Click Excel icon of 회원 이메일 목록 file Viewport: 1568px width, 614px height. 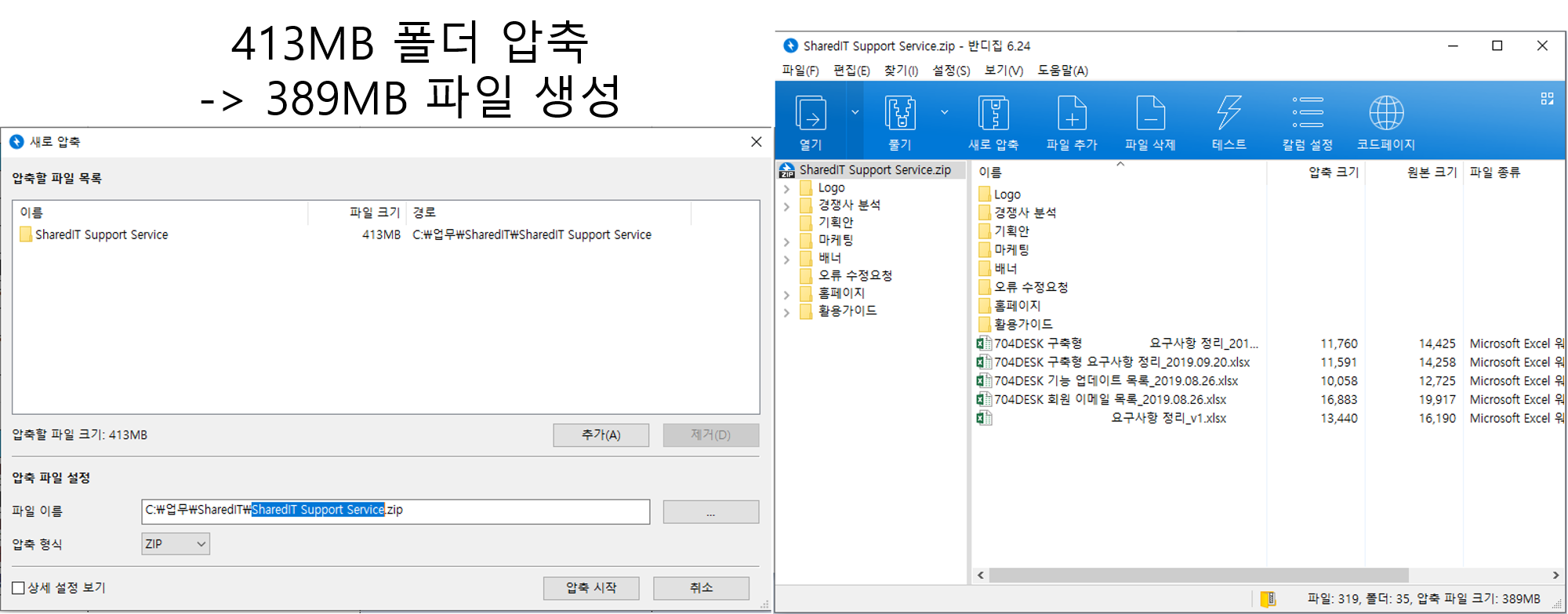[984, 399]
